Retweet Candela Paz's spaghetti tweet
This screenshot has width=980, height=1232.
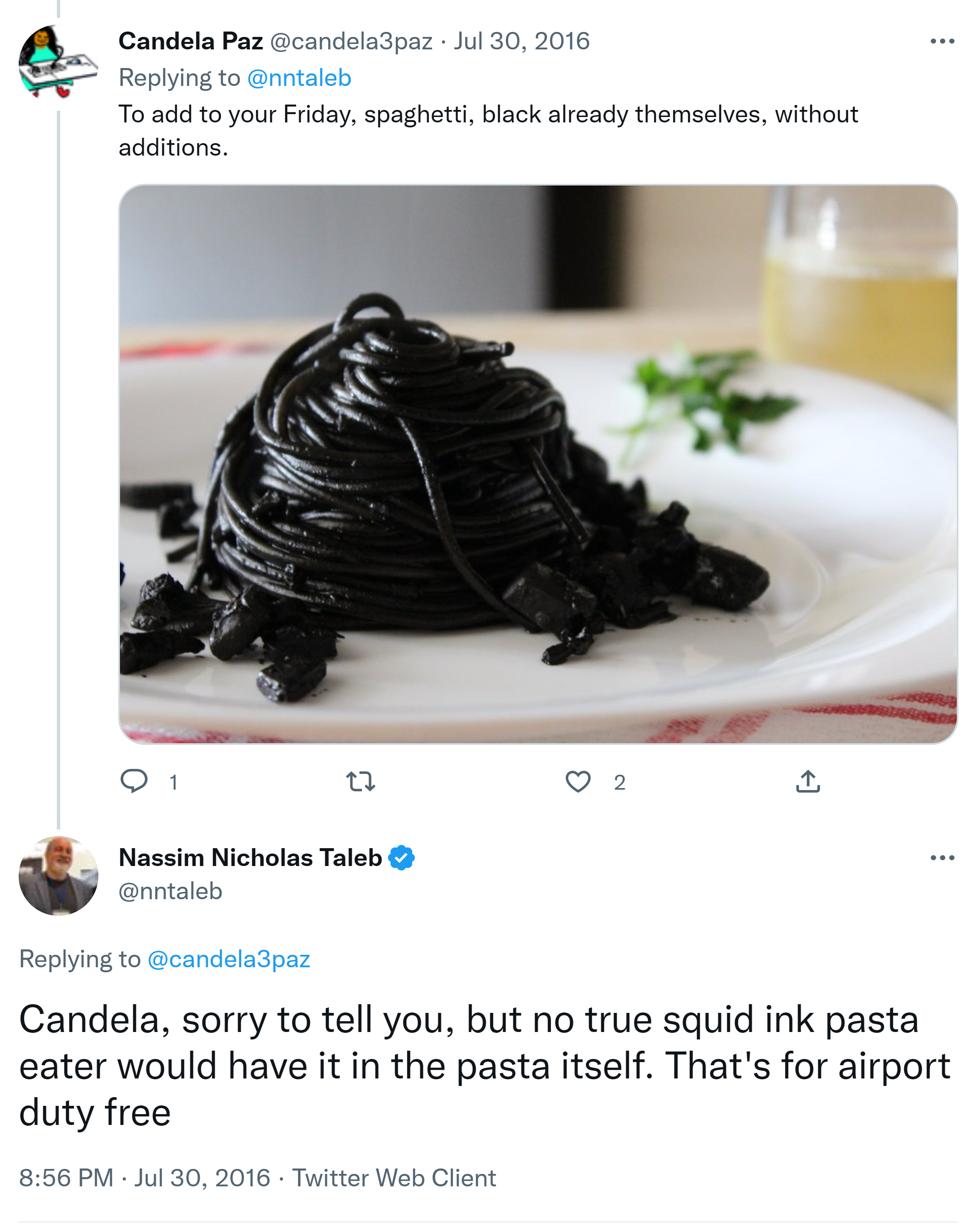tap(361, 781)
